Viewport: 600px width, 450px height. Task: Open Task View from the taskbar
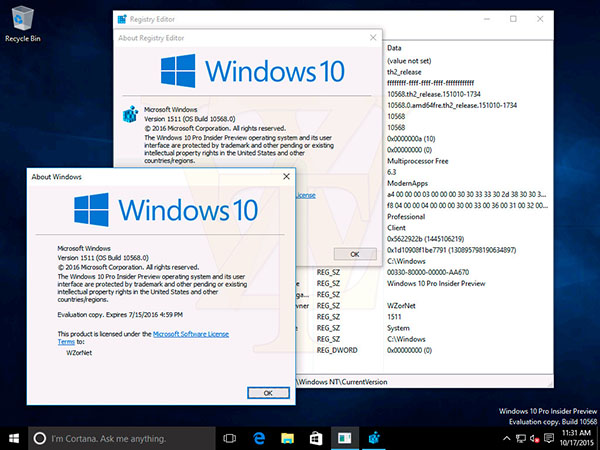[230, 438]
